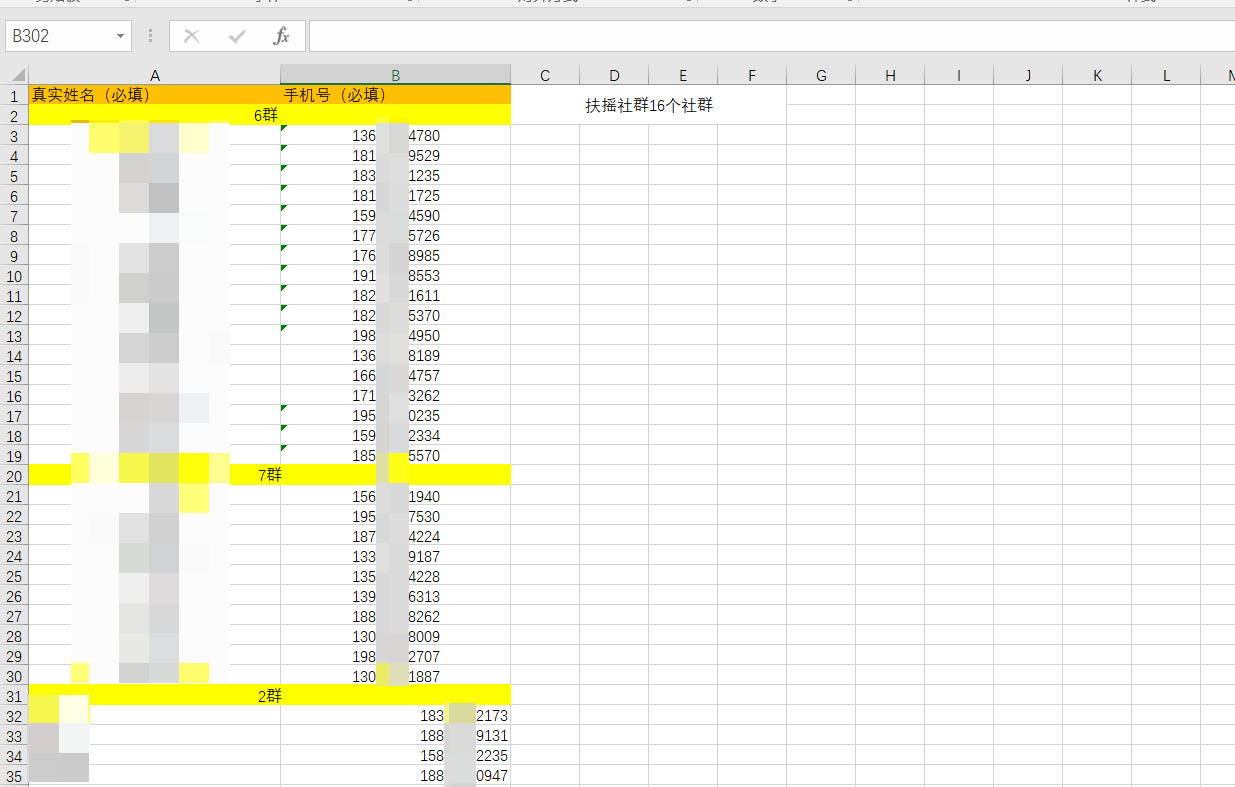Image resolution: width=1235 pixels, height=787 pixels.
Task: Select the yellow 6群 group row cell
Action: [x=266, y=115]
